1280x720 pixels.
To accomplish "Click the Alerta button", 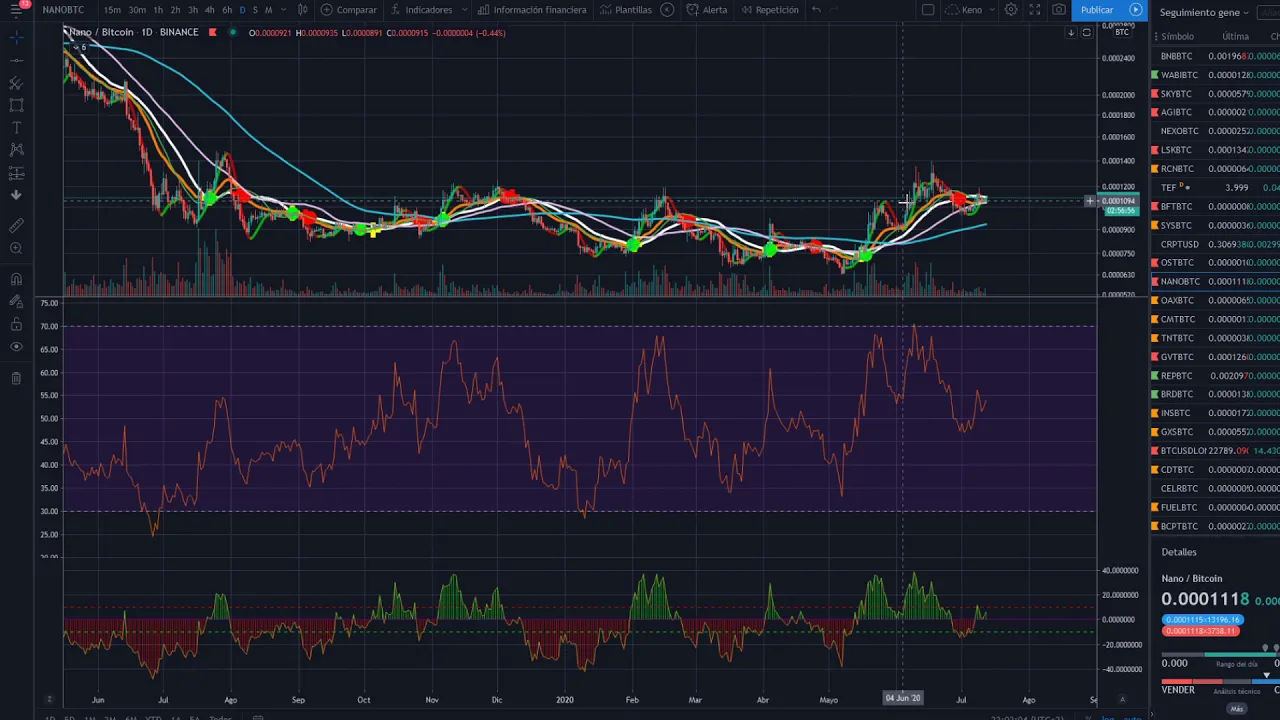I will point(708,10).
